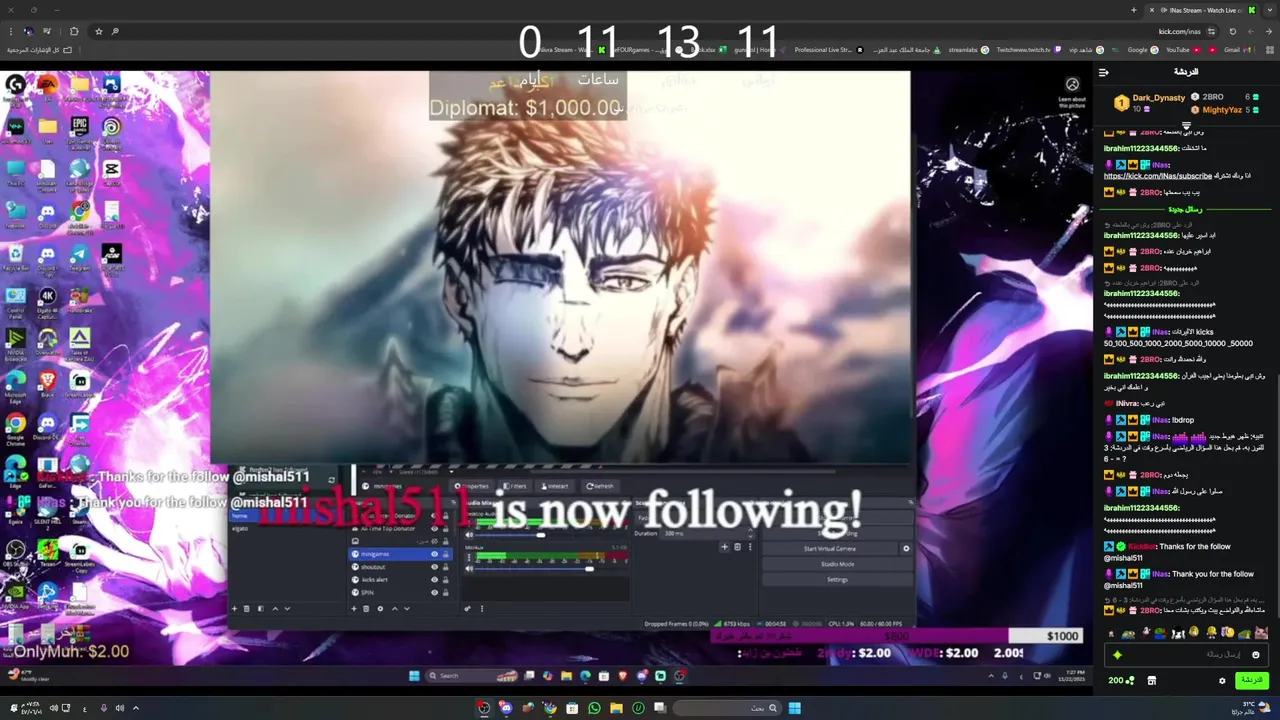This screenshot has height=720, width=1280.
Task: Open a new browser tab with plus icon
Action: pos(1133,10)
